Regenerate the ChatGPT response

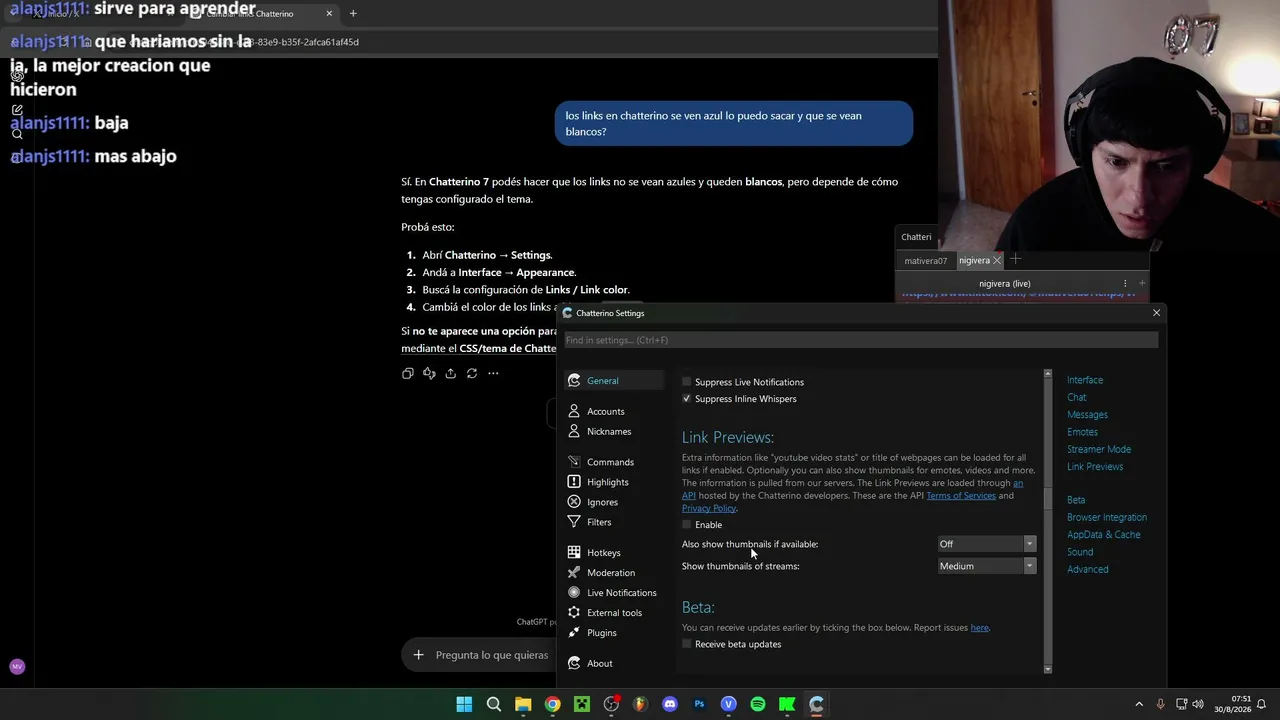click(472, 373)
